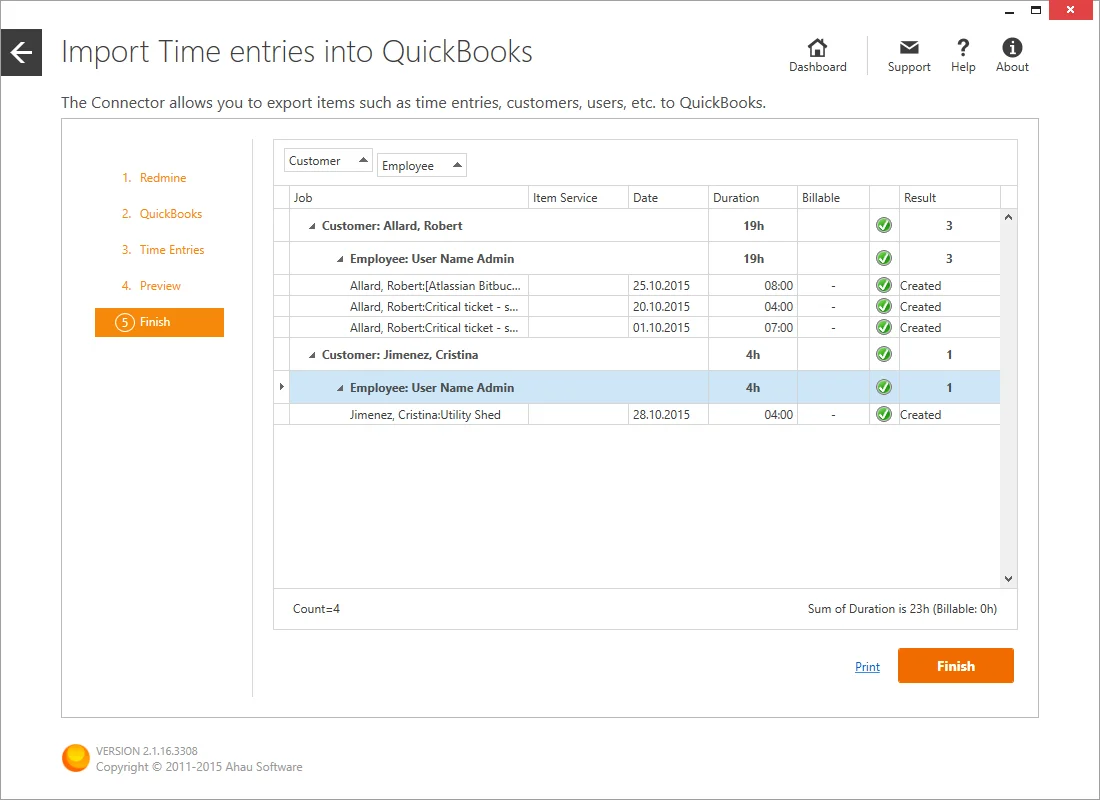Select step 5 Finish in sidebar
Viewport: 1100px width, 800px height.
point(159,322)
